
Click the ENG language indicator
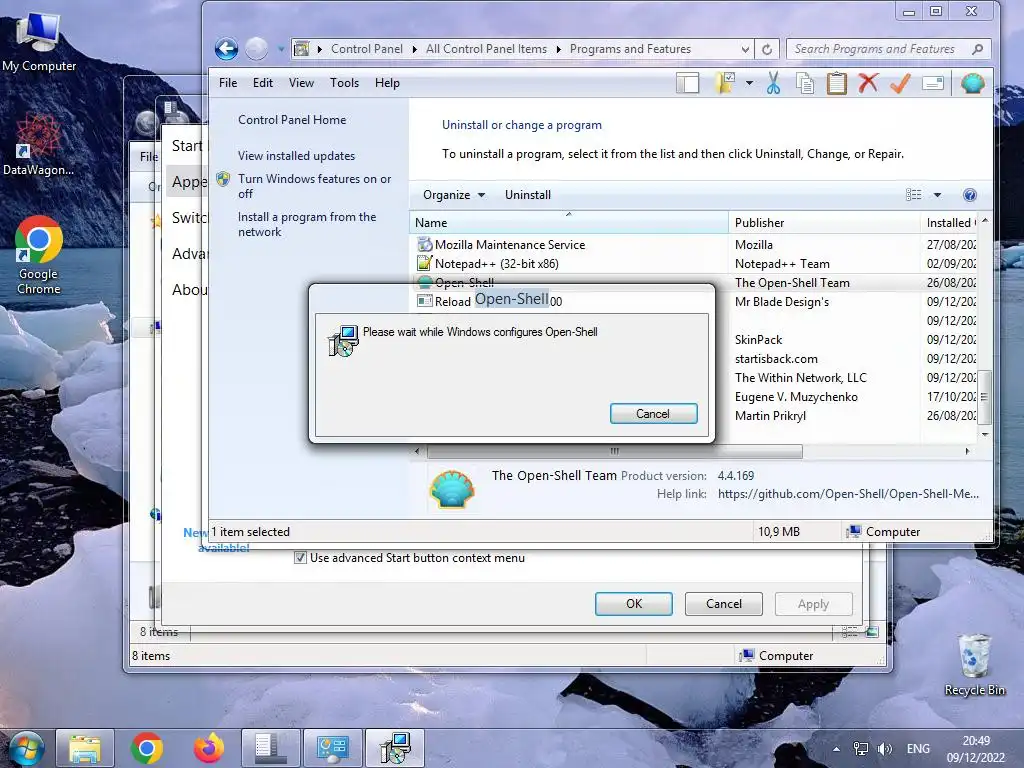point(918,749)
